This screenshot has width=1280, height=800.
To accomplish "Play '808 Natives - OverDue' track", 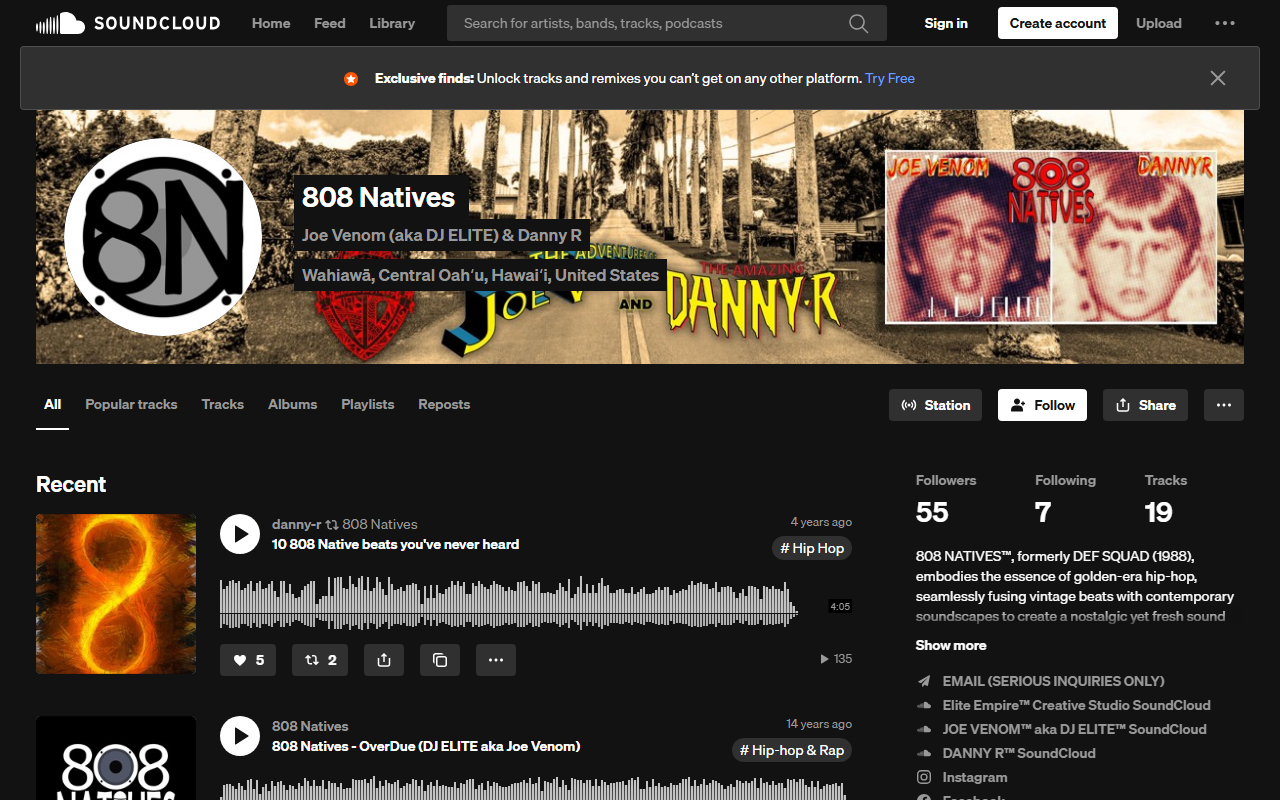I will point(240,736).
